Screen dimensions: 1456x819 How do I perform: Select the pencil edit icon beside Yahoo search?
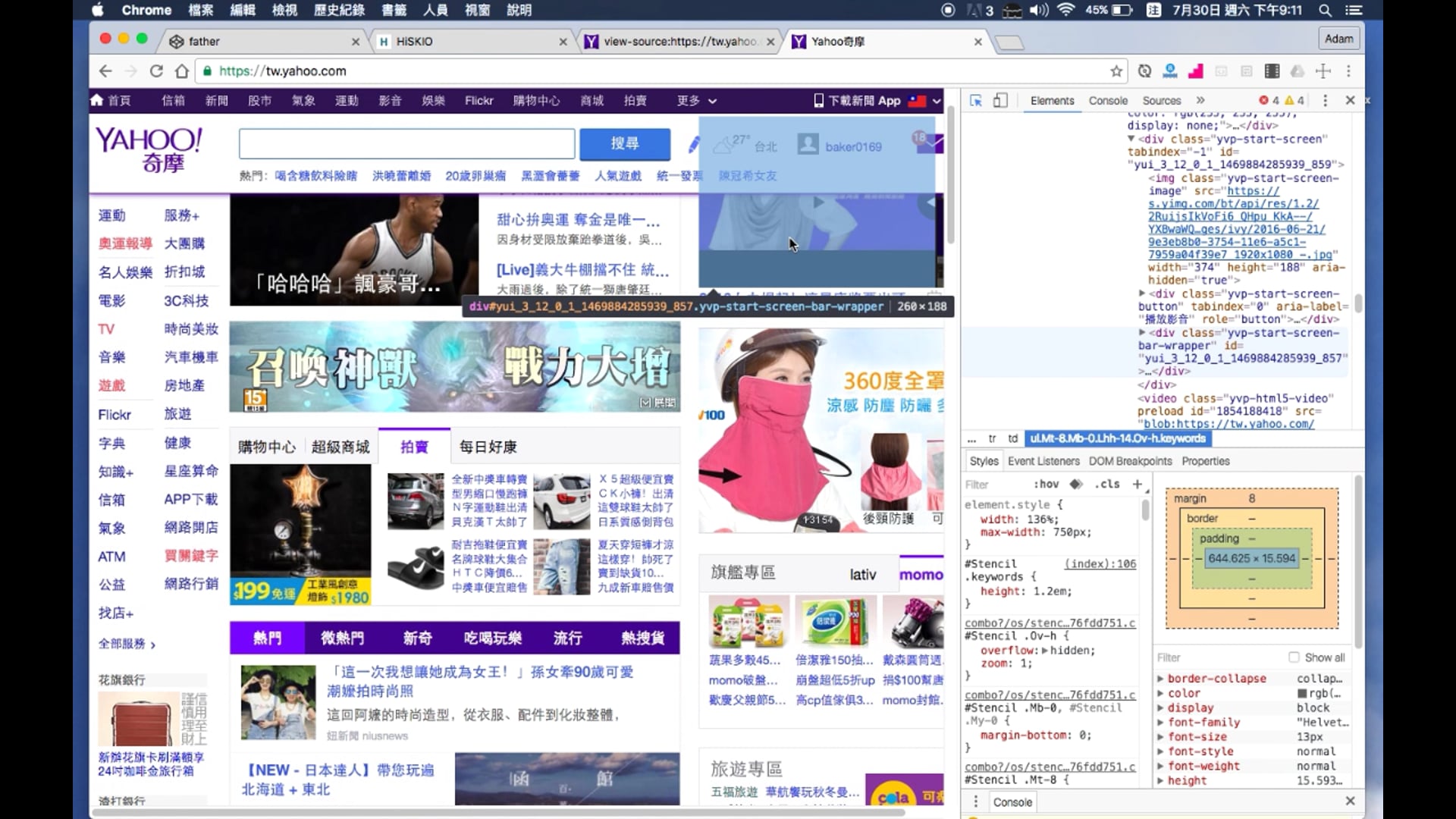click(x=694, y=145)
